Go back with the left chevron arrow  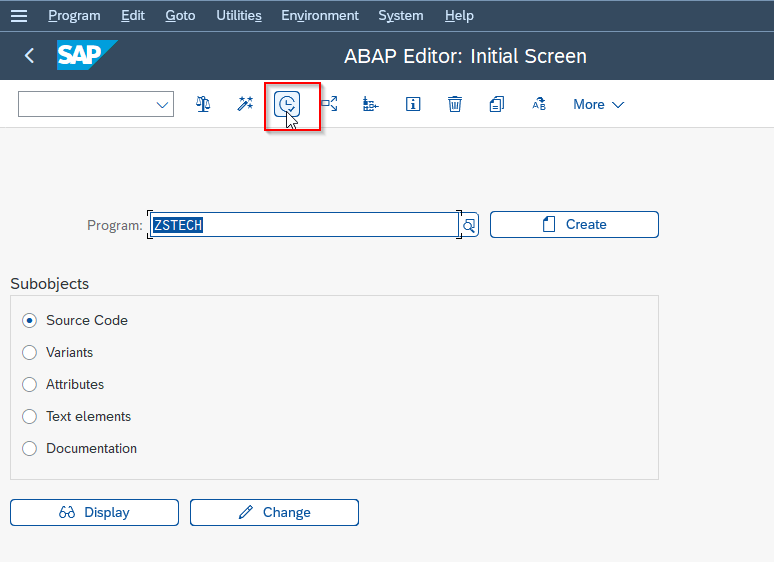click(x=29, y=55)
